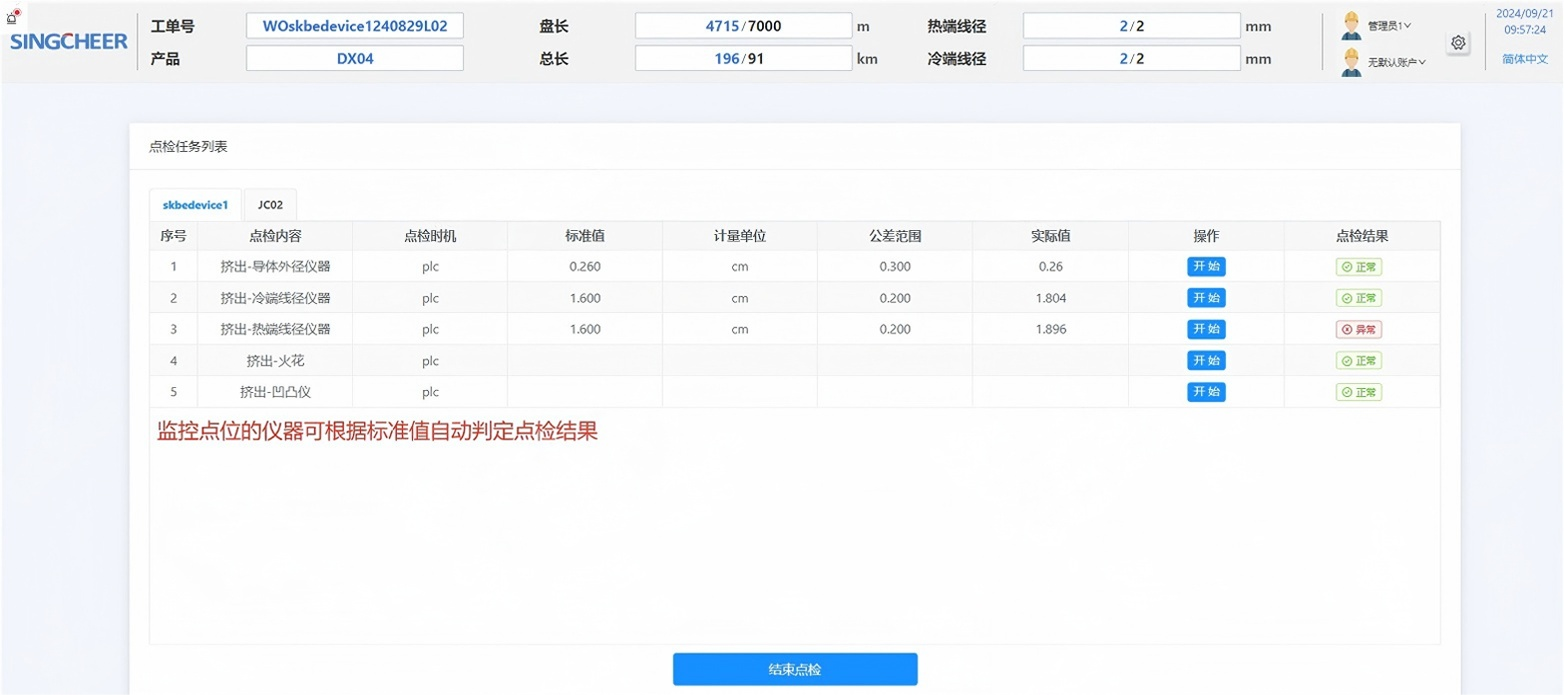The height and width of the screenshot is (695, 1564).
Task: Click 正常 badge for 挤出-火花 row
Action: coord(1359,361)
